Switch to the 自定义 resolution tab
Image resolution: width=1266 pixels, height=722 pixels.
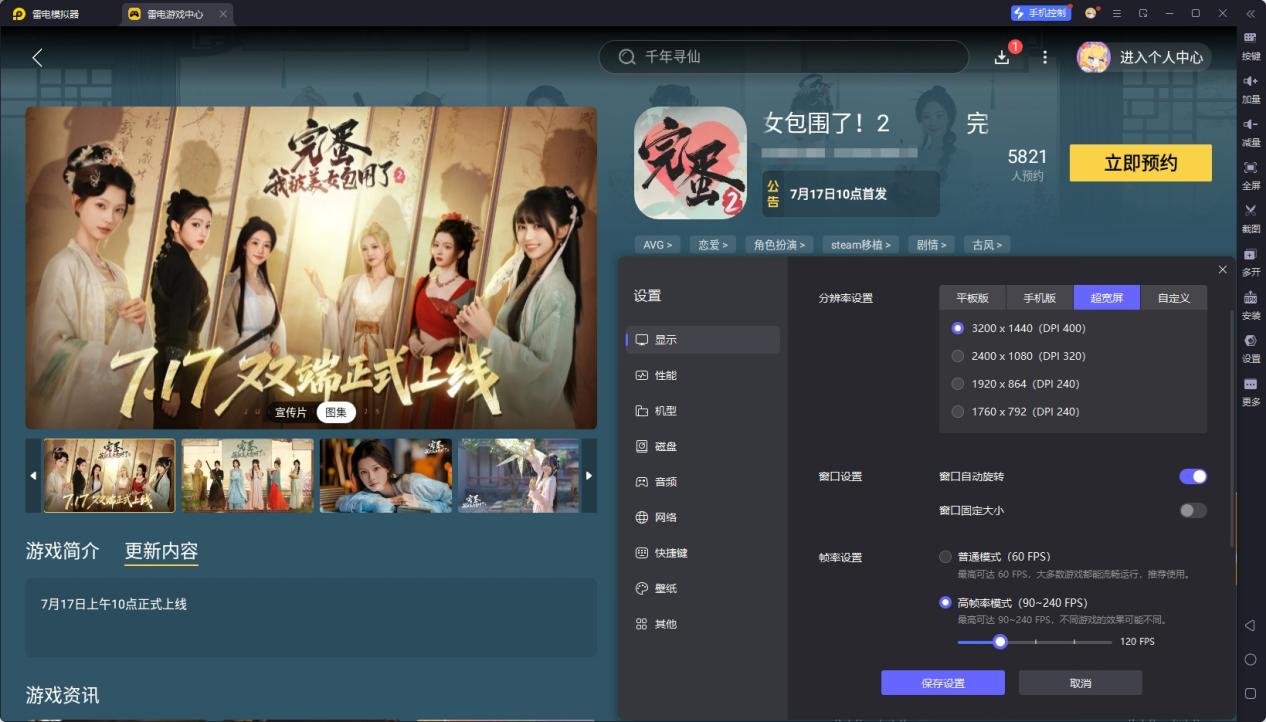tap(1174, 298)
